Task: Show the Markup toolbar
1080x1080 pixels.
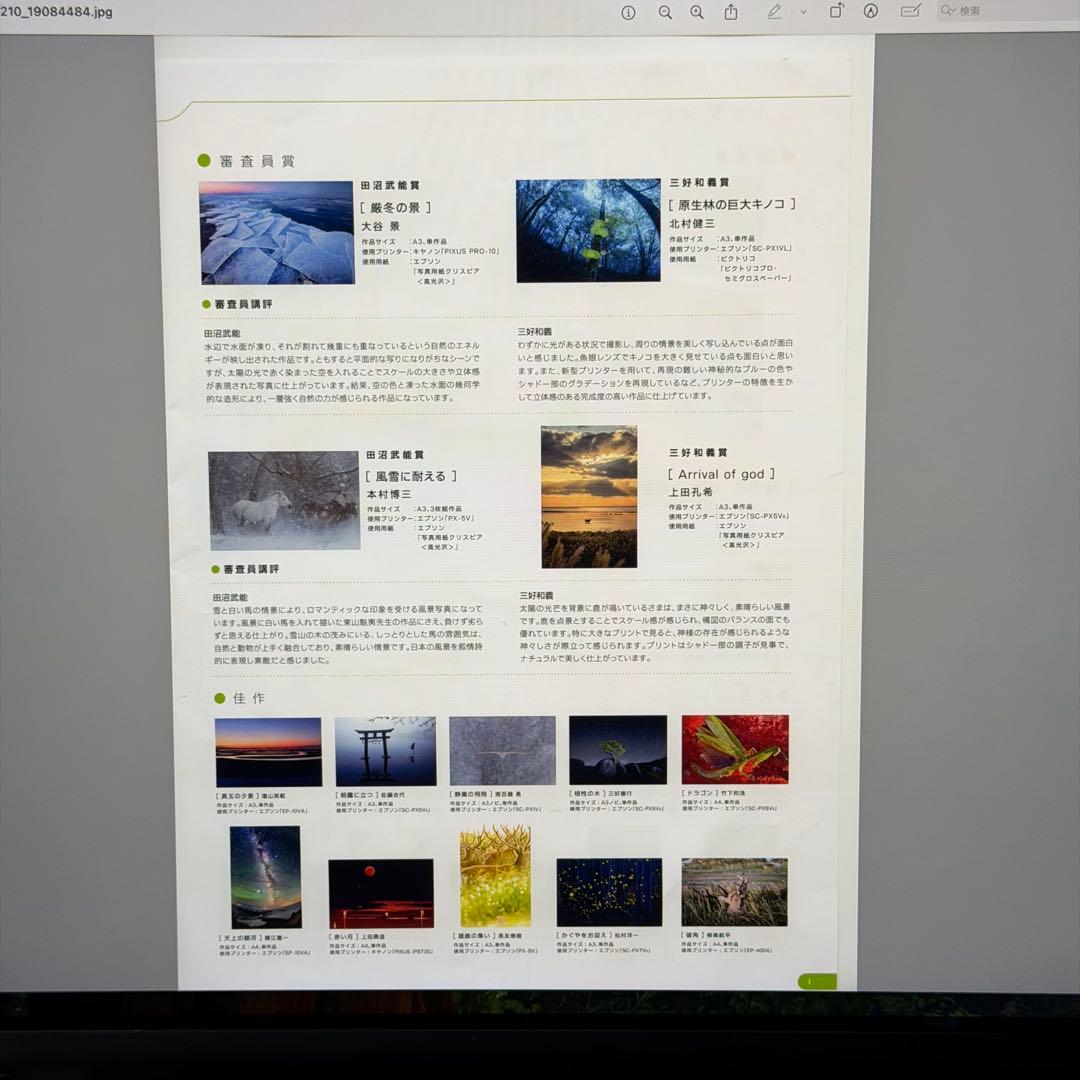Action: (x=871, y=12)
